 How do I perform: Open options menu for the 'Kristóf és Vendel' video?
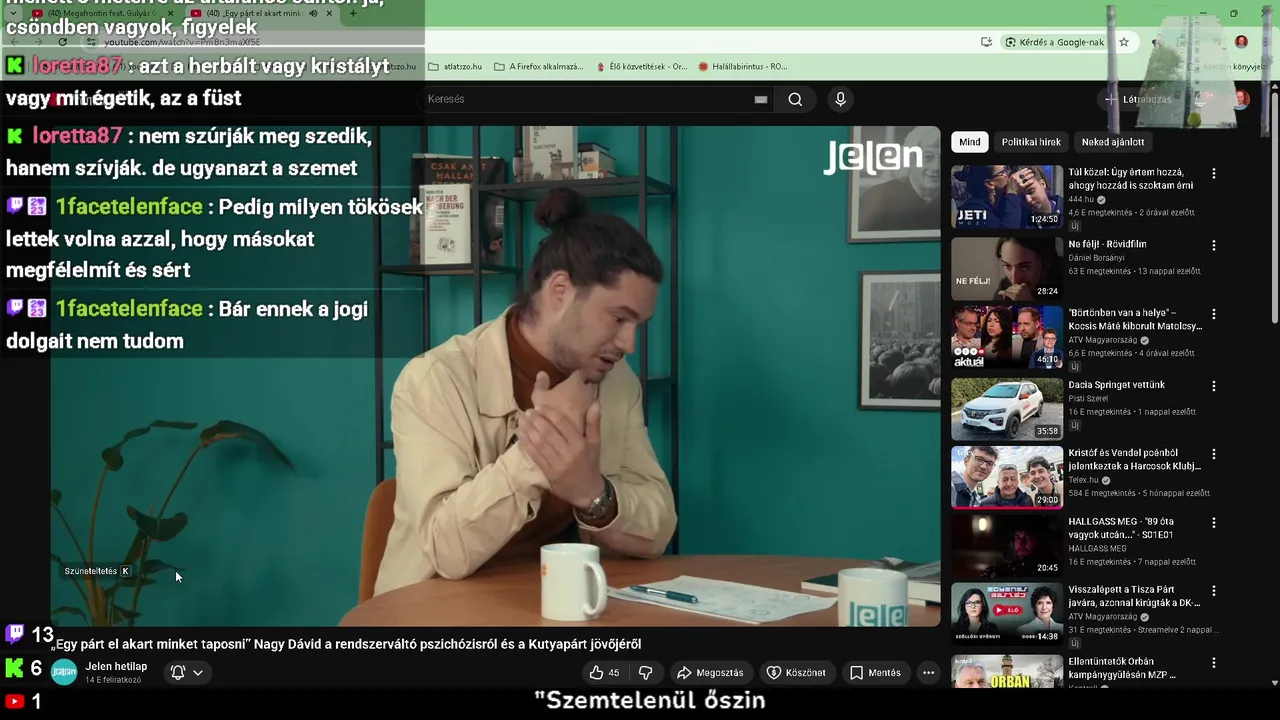pyautogui.click(x=1214, y=454)
